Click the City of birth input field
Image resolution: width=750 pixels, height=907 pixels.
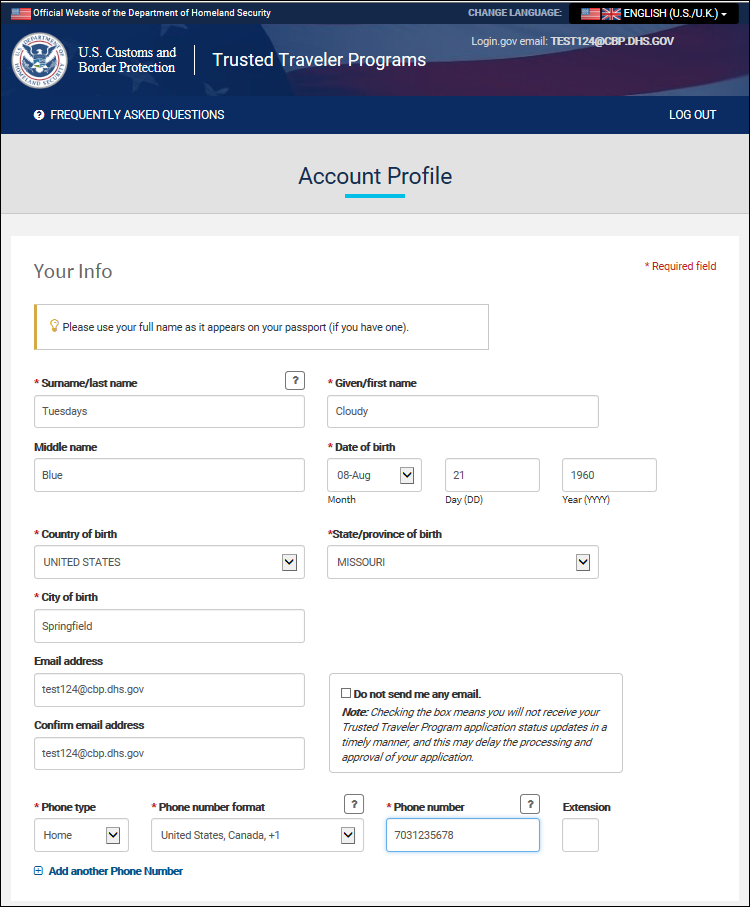[x=169, y=627]
